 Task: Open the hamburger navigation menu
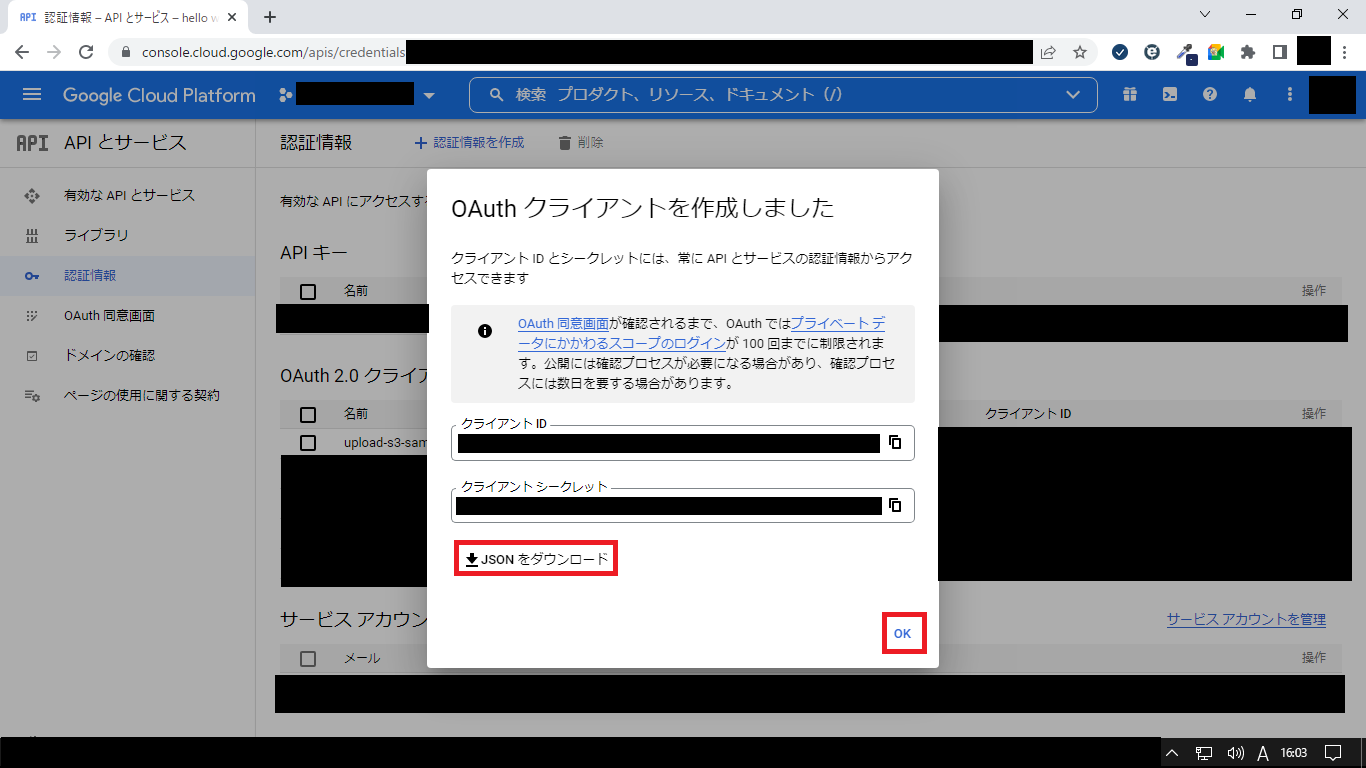[32, 95]
